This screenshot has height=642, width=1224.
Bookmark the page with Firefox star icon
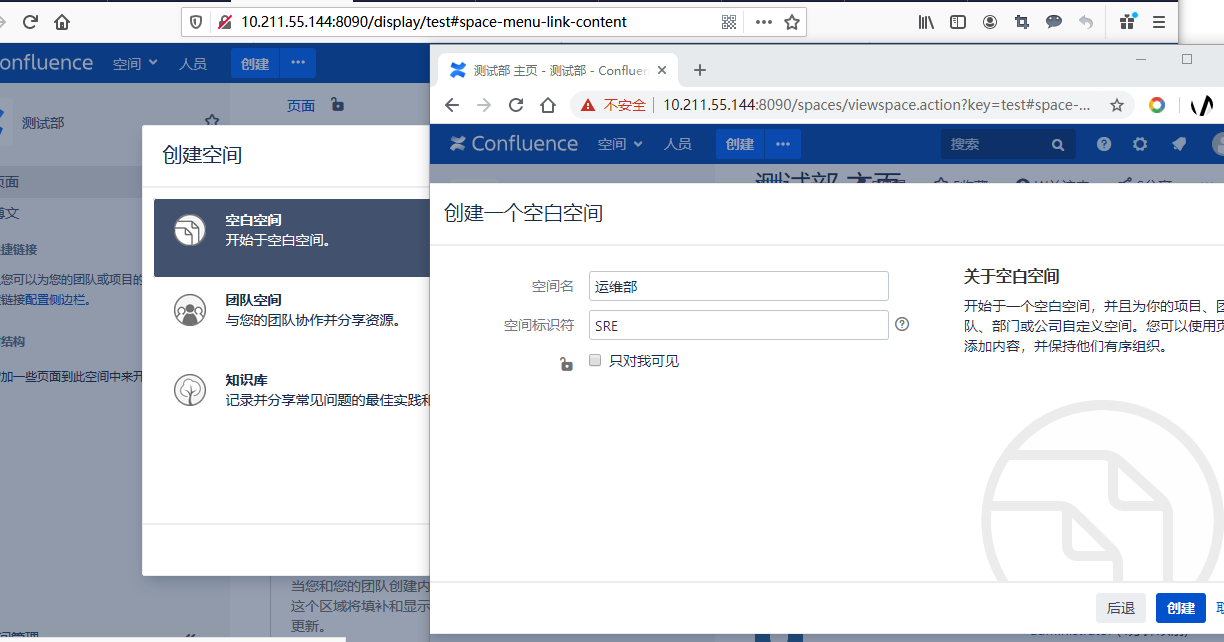click(792, 22)
